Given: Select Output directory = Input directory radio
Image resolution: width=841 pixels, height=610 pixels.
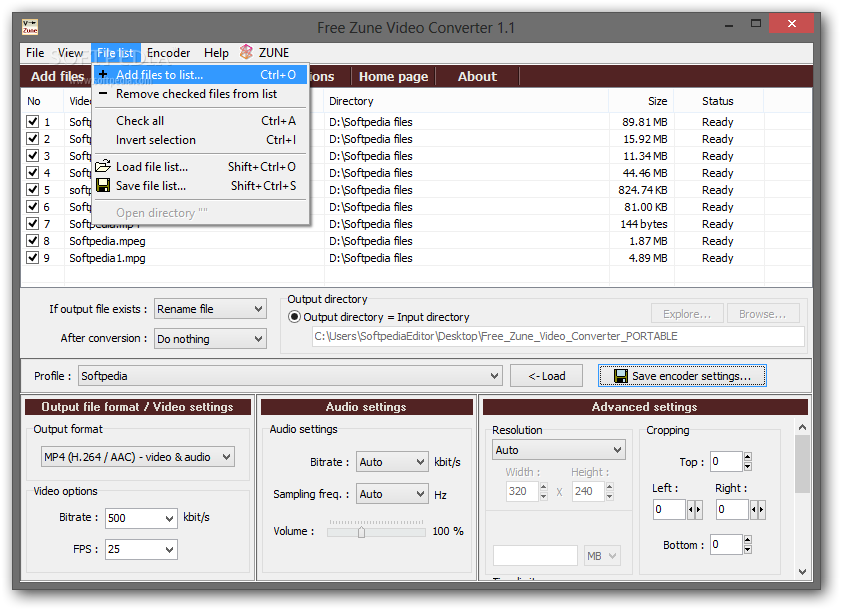Looking at the screenshot, I should click(x=294, y=317).
